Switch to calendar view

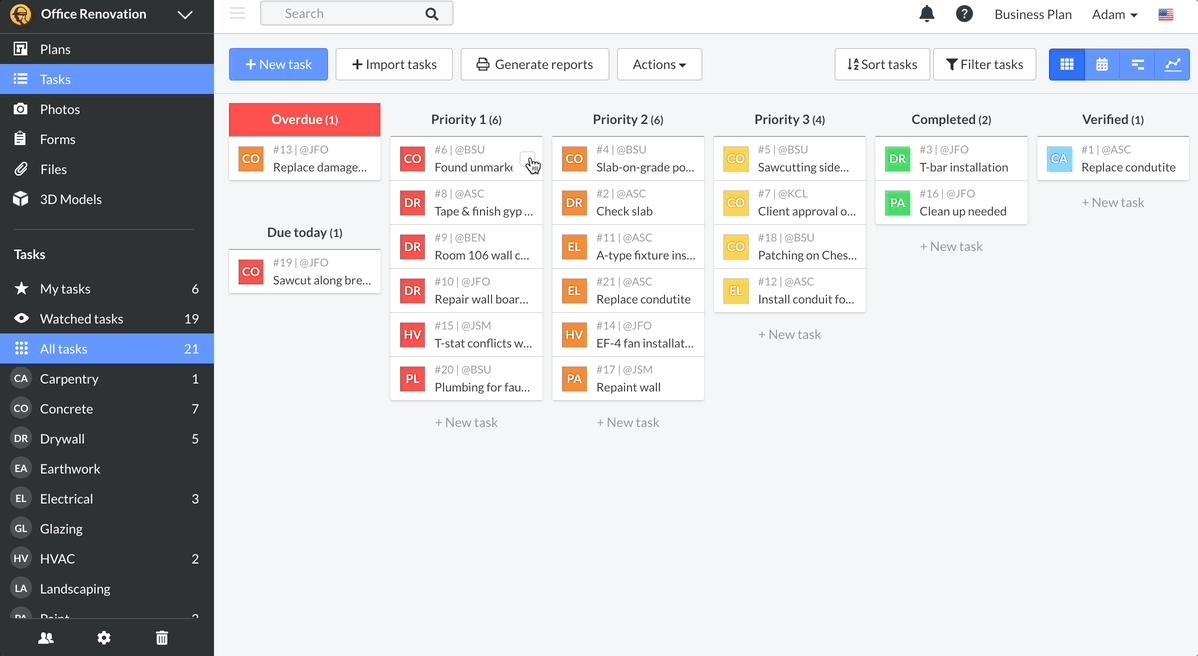click(x=1102, y=64)
